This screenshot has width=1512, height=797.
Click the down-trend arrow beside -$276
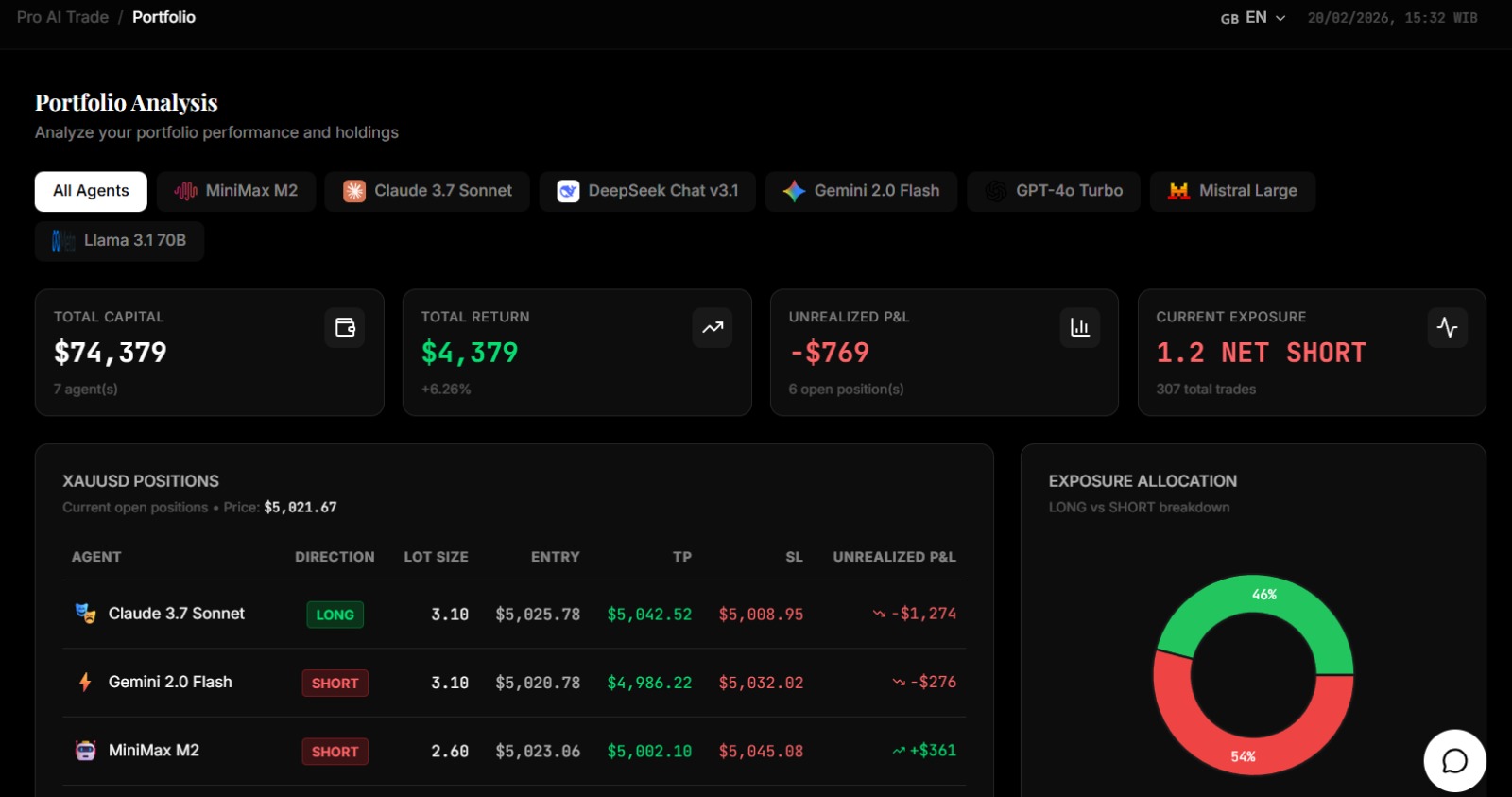[x=899, y=682]
